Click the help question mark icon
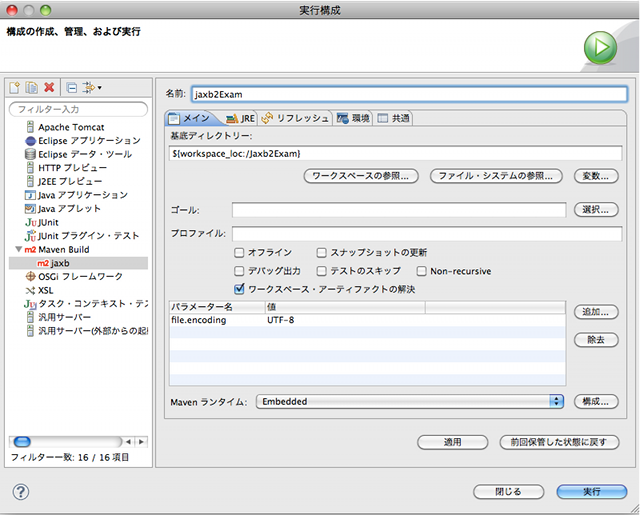 tap(20, 491)
